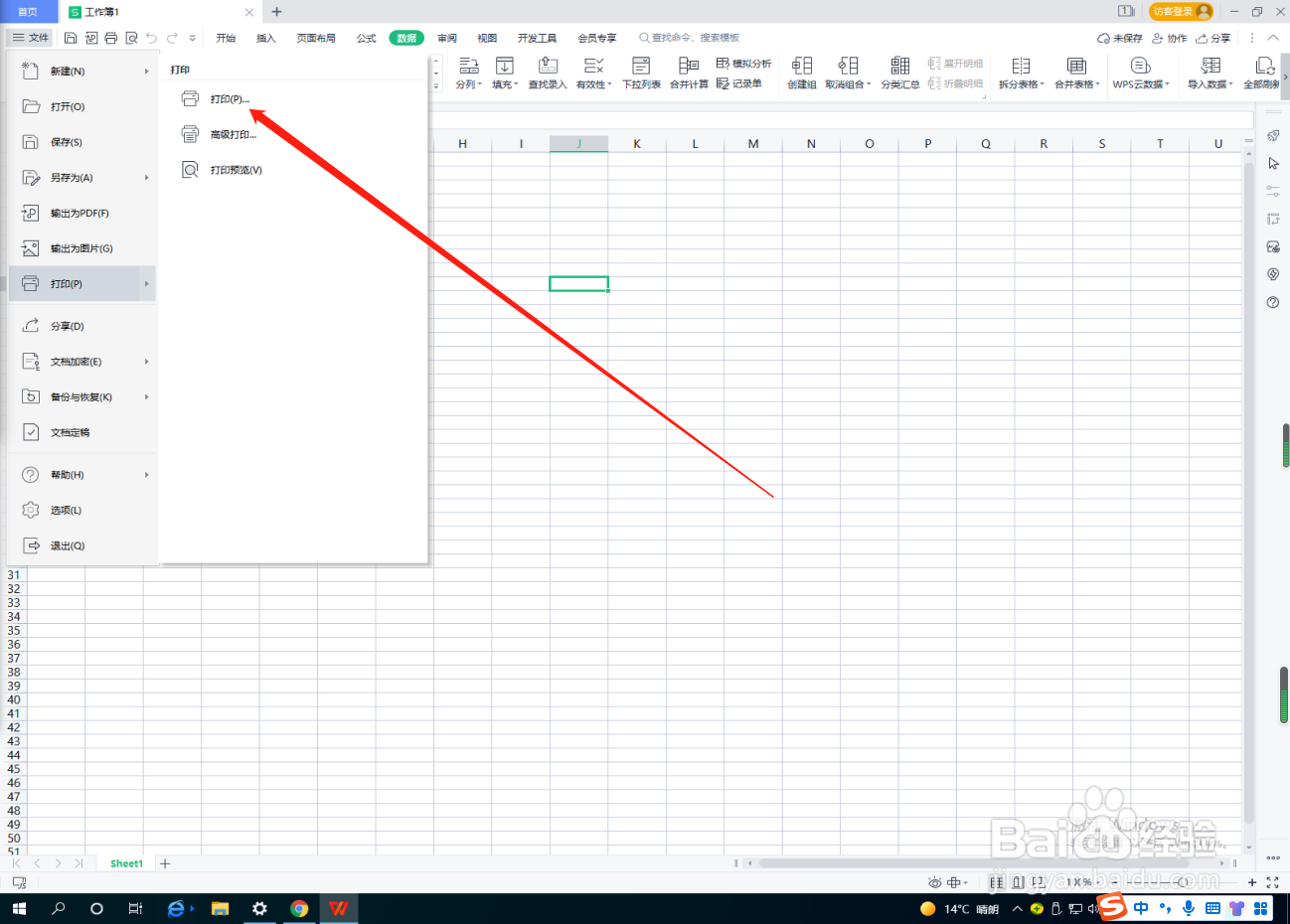Select 输出为图片(G) menu entry
This screenshot has height=924, width=1290.
point(82,248)
